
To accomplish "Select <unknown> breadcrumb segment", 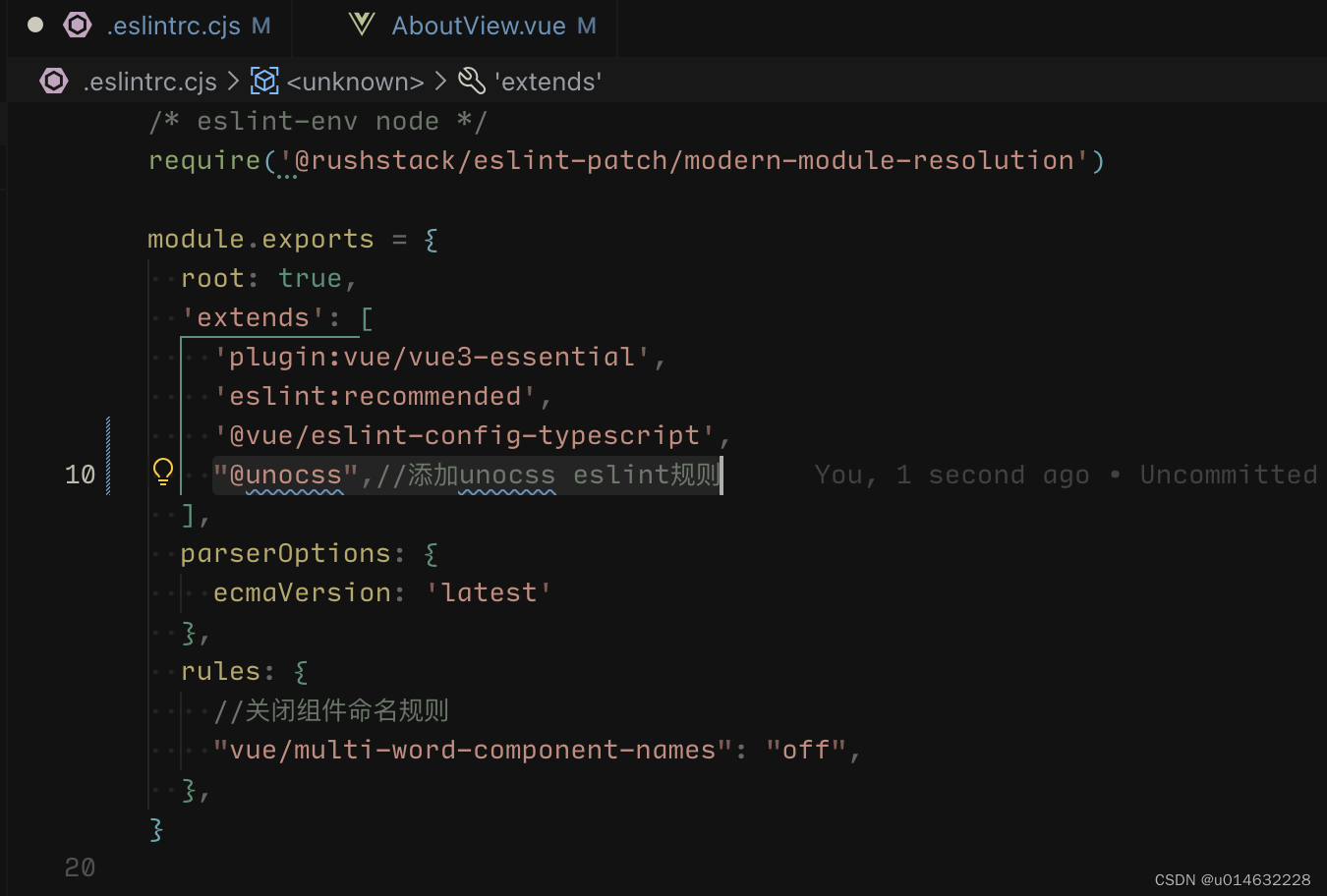I will 355,82.
